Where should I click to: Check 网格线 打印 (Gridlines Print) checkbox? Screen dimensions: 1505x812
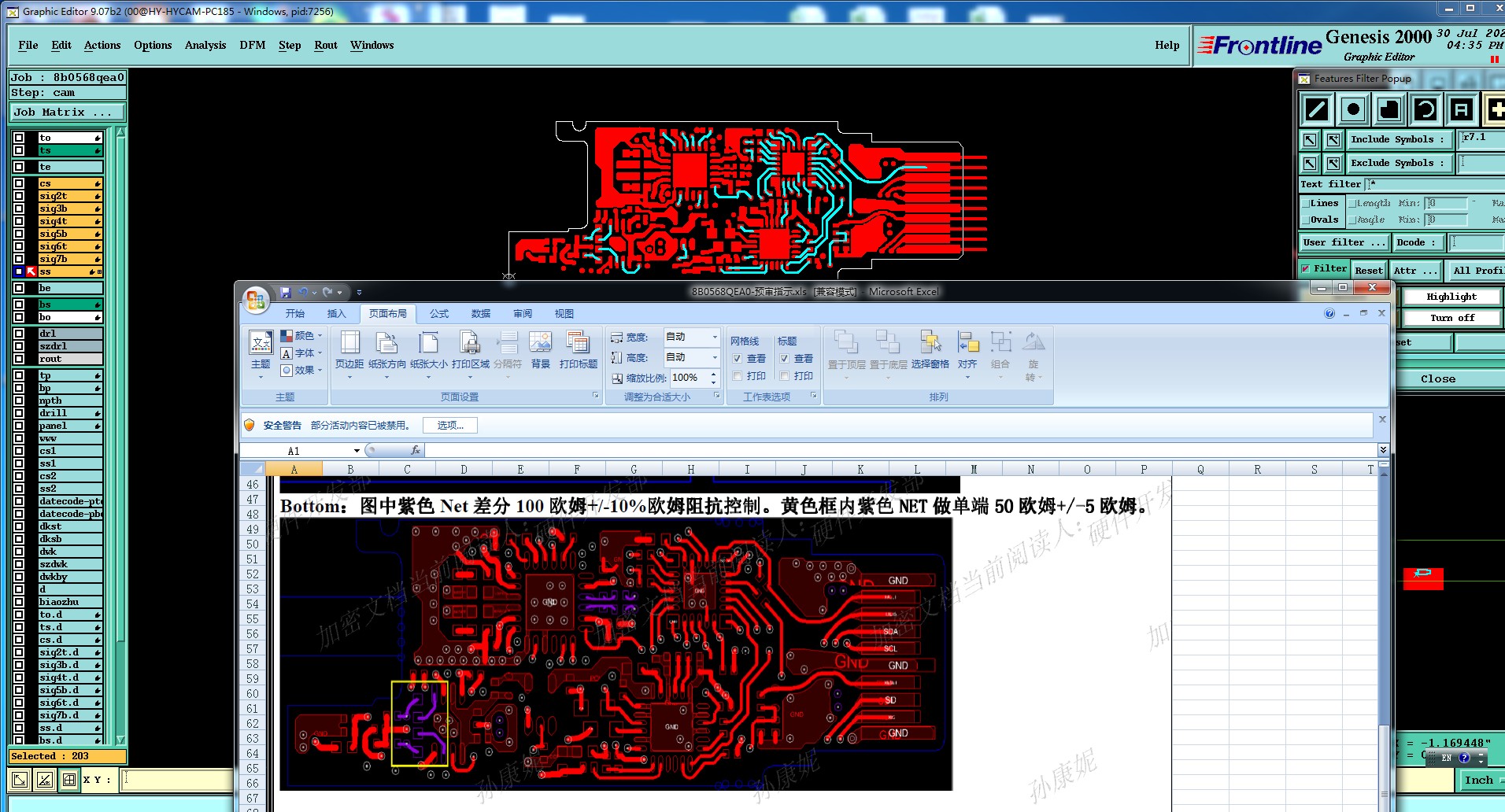(x=738, y=376)
